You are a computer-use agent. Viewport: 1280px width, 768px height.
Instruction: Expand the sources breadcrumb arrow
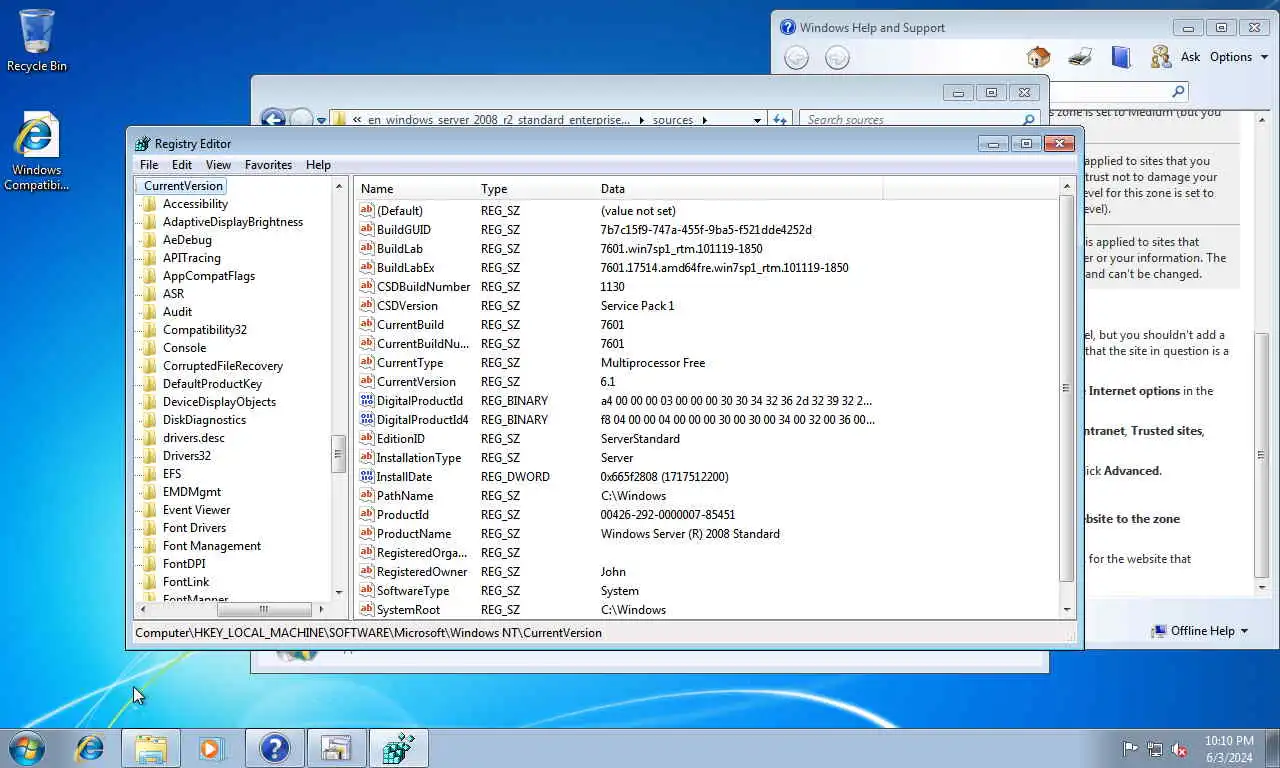(704, 120)
